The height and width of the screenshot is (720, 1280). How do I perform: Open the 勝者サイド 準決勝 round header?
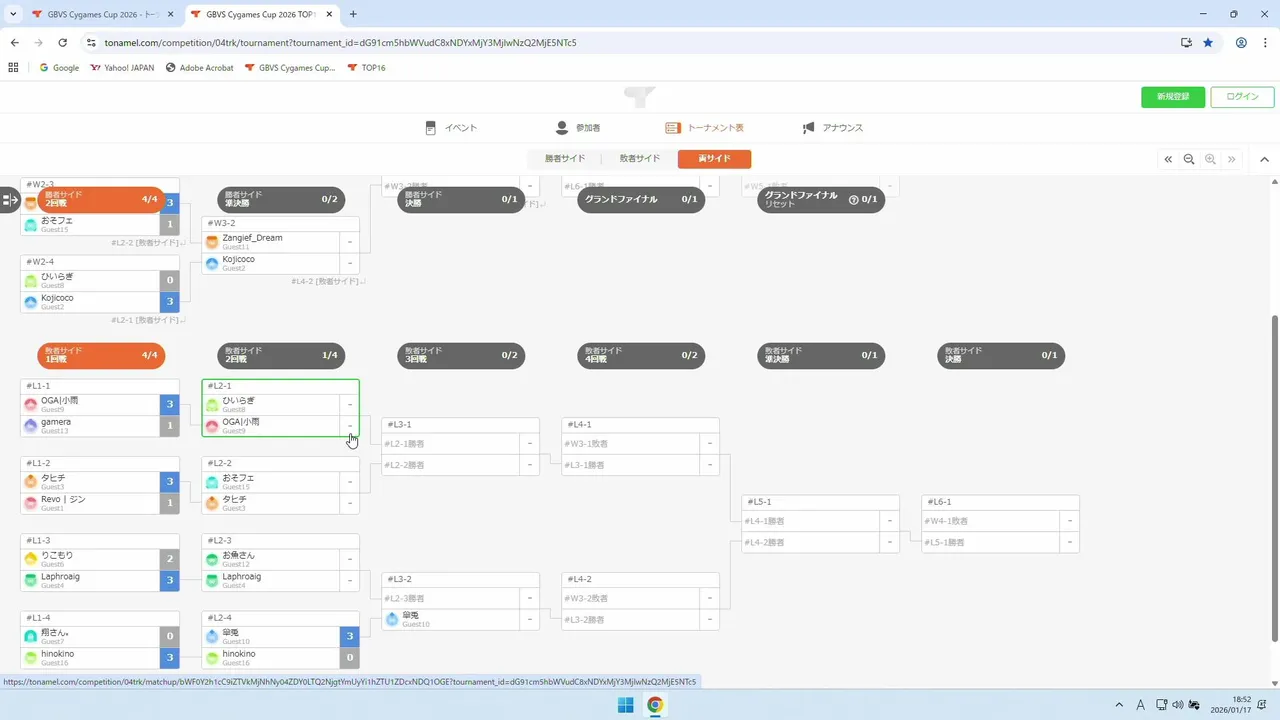281,200
